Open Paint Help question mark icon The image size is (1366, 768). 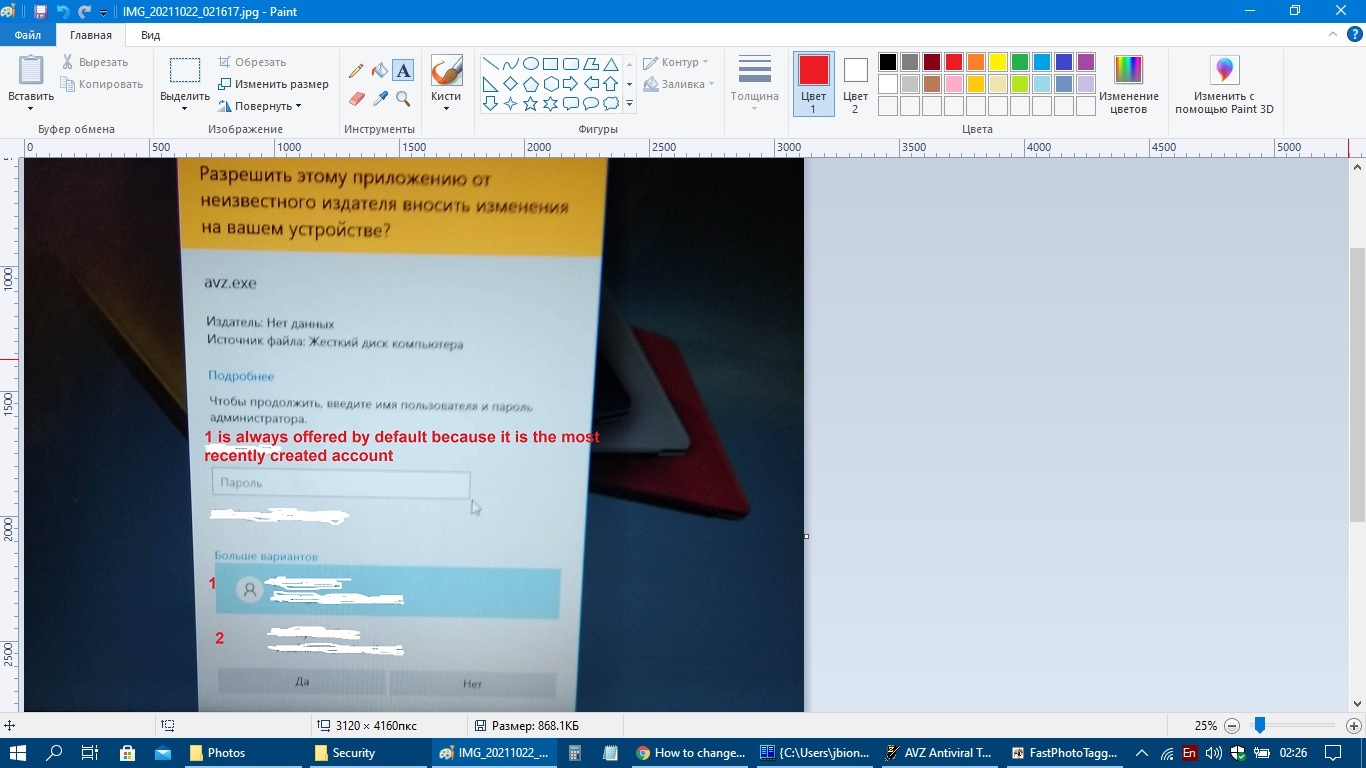click(x=1353, y=35)
